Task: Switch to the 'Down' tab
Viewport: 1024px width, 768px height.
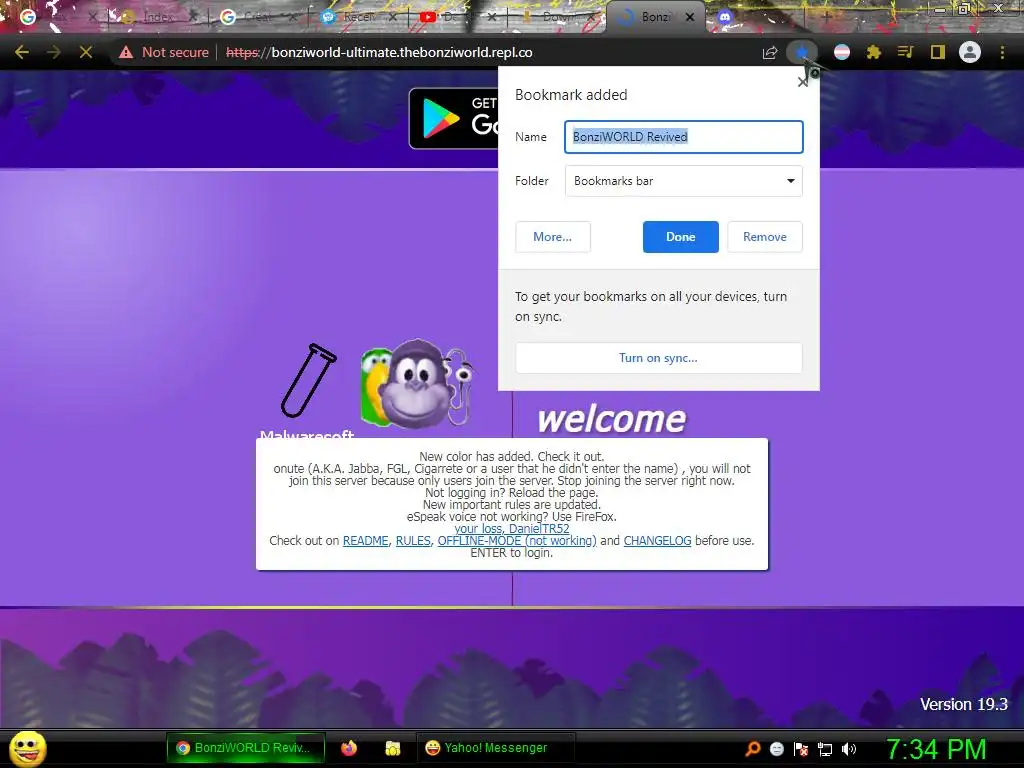Action: point(557,17)
